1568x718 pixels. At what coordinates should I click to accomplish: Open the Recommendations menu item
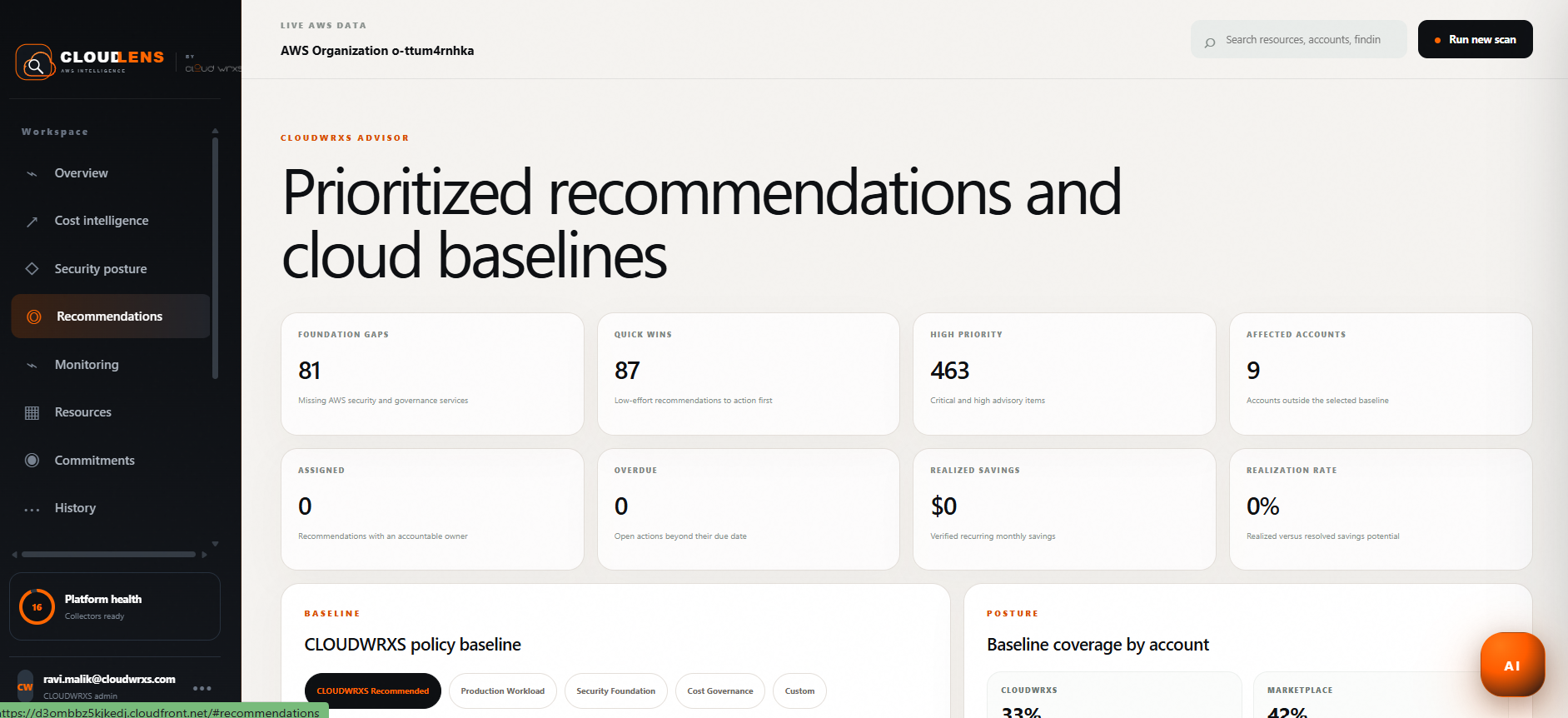point(111,317)
